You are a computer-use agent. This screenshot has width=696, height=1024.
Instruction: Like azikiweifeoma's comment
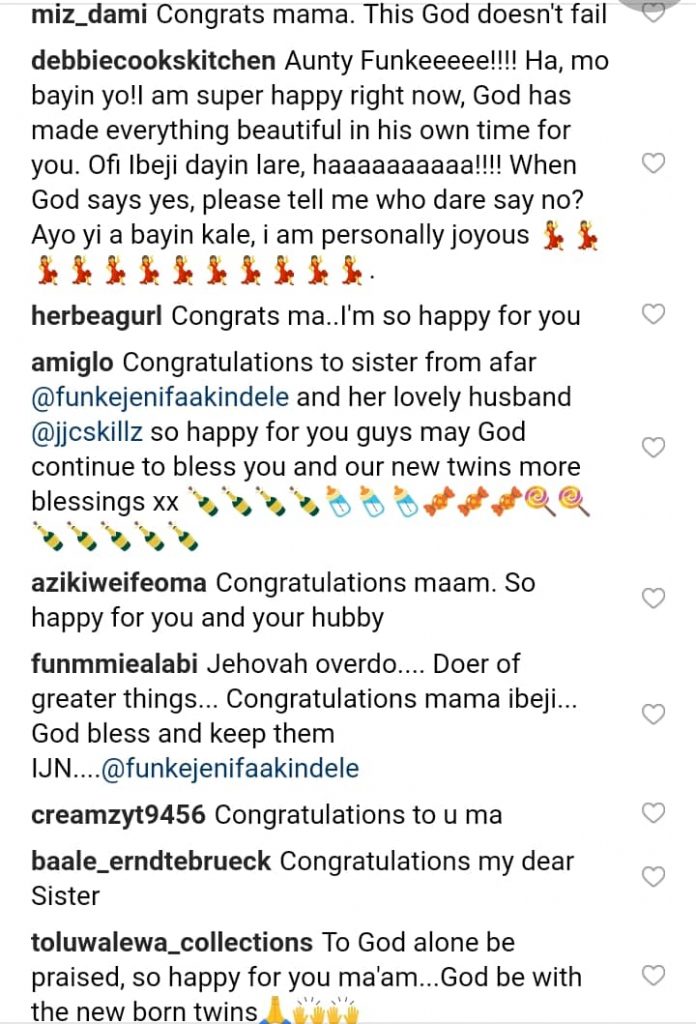653,598
